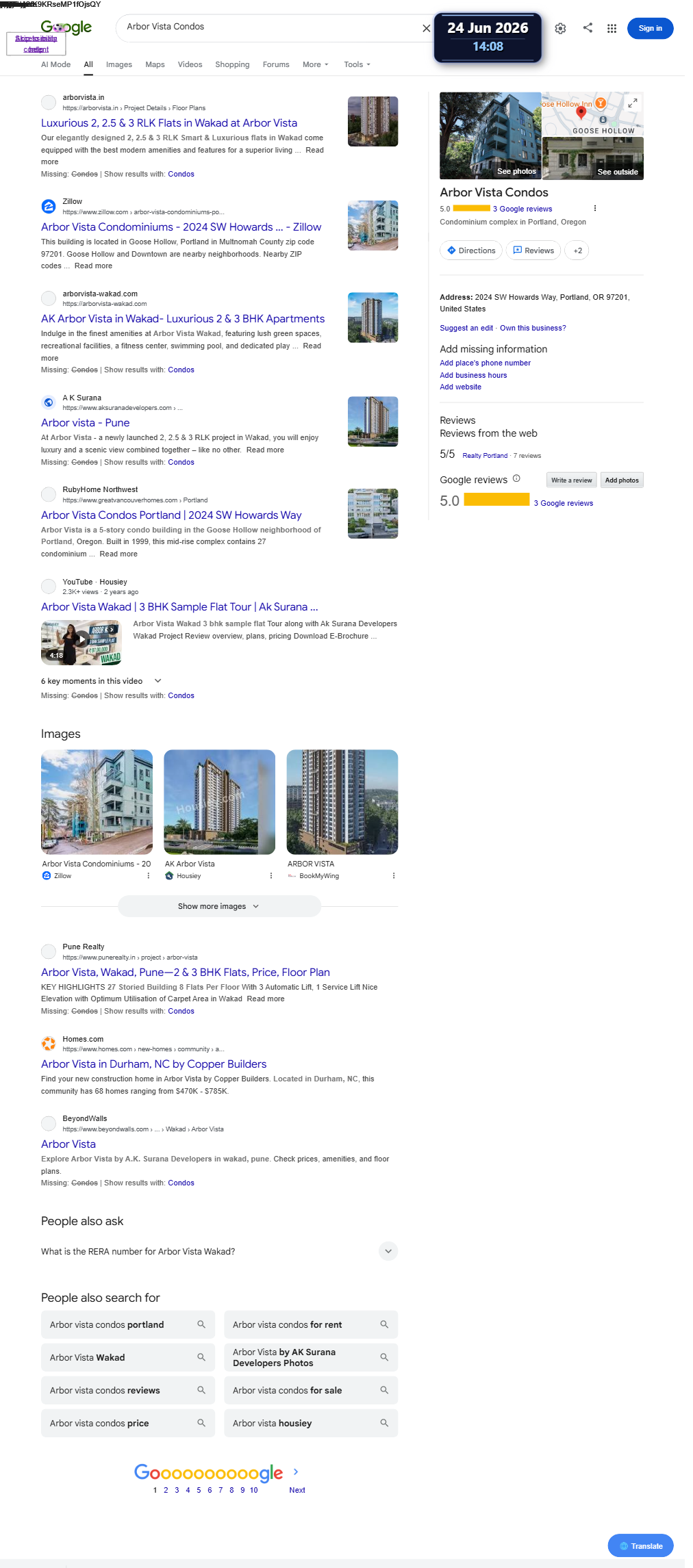Select the Shopping tab
Image resolution: width=693 pixels, height=1568 pixels.
point(232,64)
